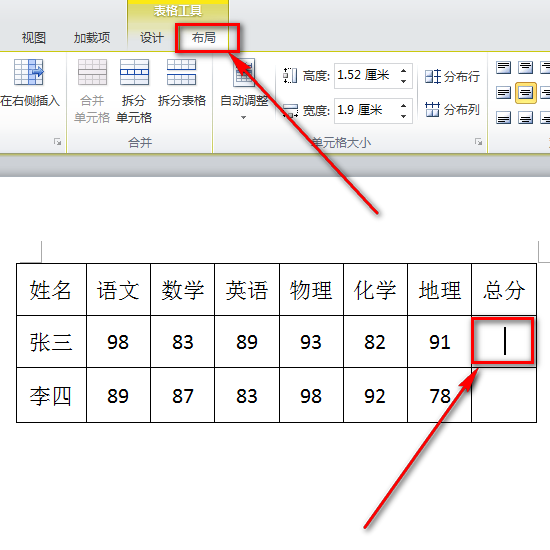Decrease column width with down stepper
The image size is (550, 550).
click(x=403, y=116)
